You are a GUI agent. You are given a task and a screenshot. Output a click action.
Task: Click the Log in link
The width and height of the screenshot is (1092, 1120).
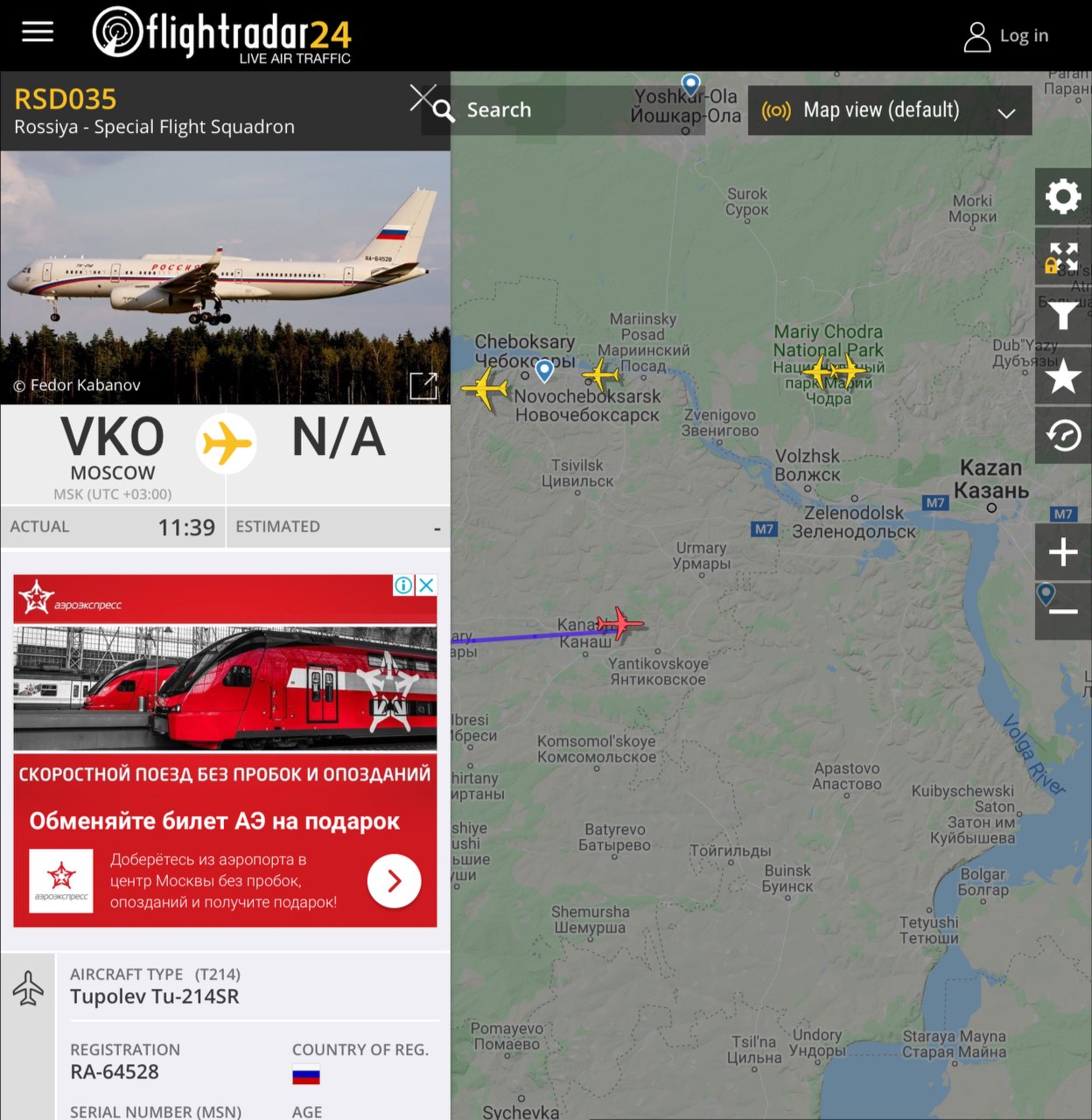1005,36
